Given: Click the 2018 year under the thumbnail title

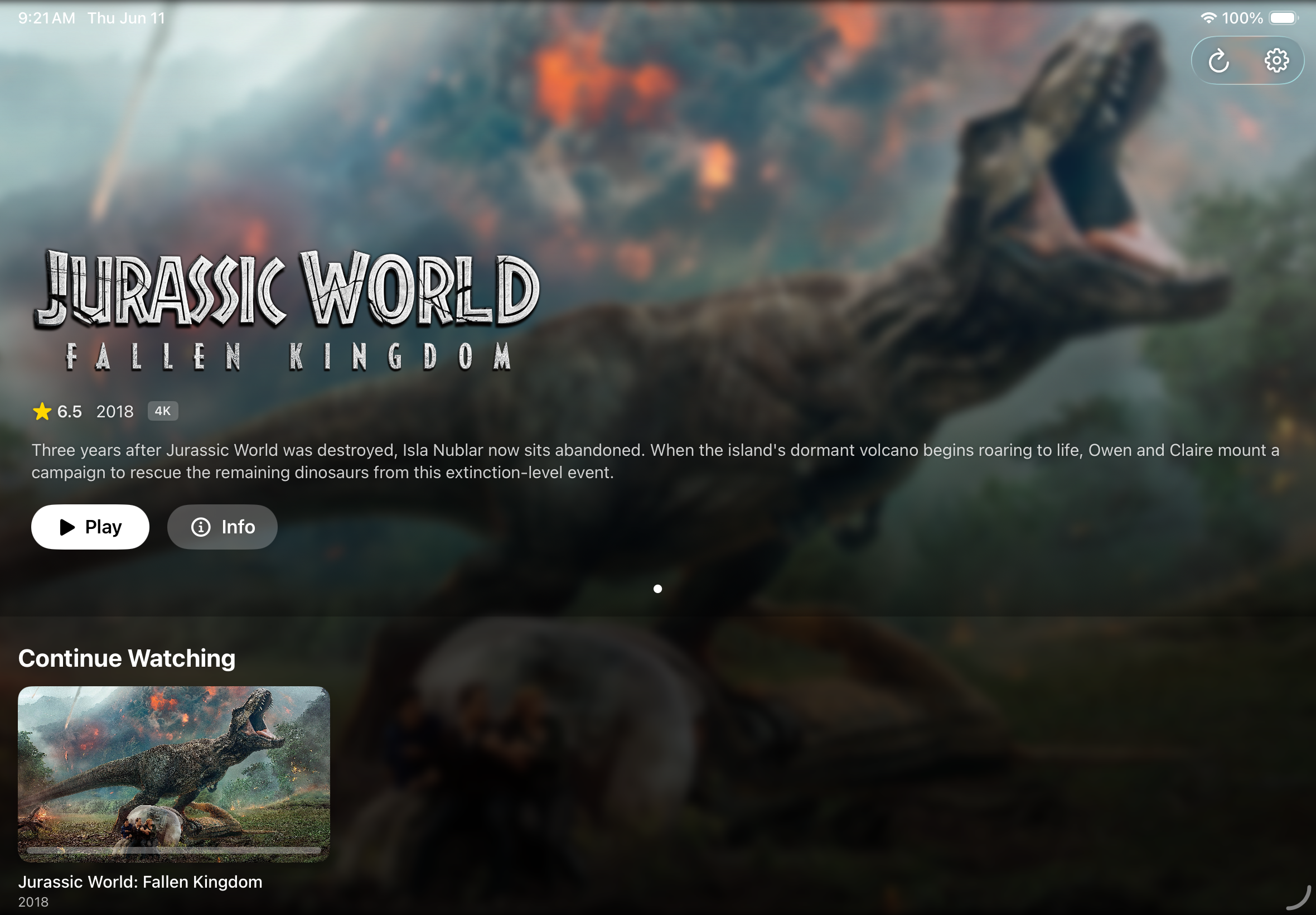Looking at the screenshot, I should [33, 902].
